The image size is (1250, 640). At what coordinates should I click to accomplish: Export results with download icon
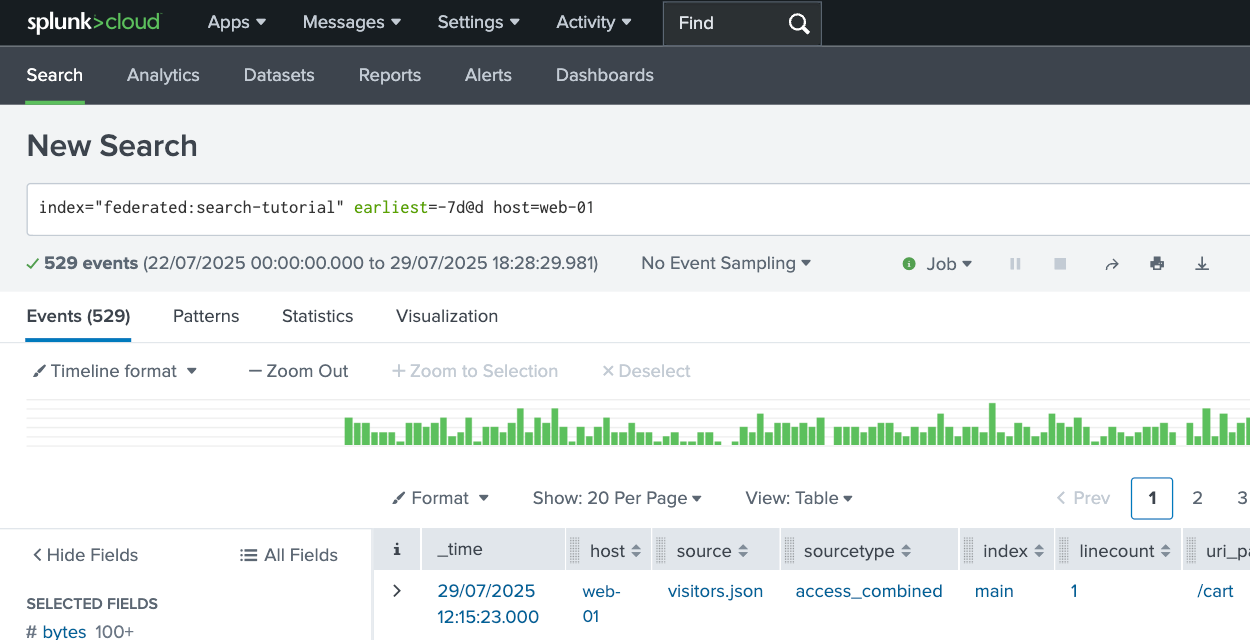click(x=1202, y=264)
